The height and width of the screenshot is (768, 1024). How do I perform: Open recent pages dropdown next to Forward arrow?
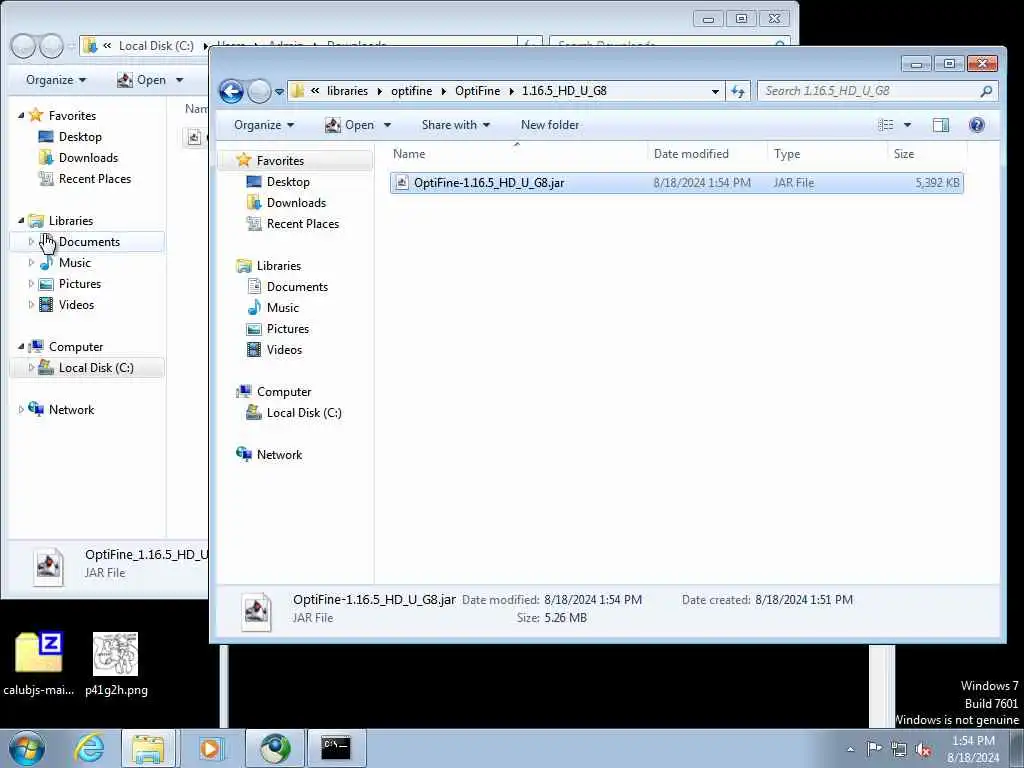[x=280, y=92]
